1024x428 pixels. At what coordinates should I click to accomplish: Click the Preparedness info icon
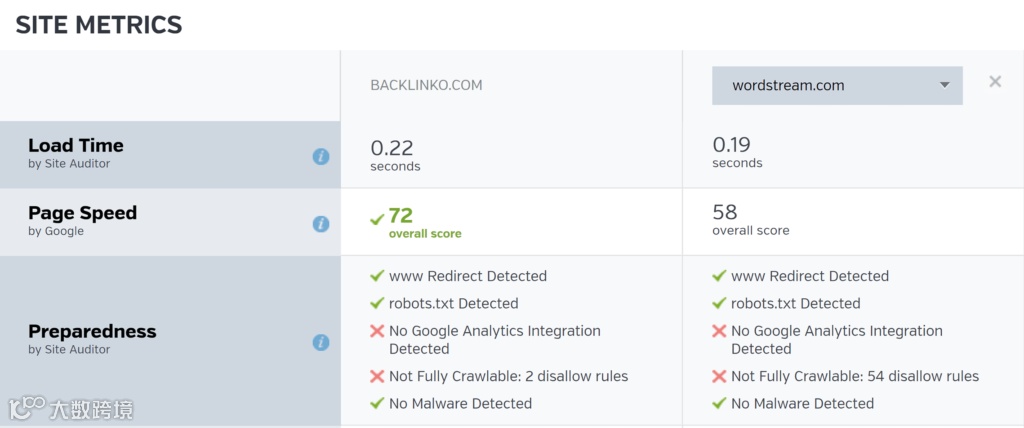click(321, 343)
